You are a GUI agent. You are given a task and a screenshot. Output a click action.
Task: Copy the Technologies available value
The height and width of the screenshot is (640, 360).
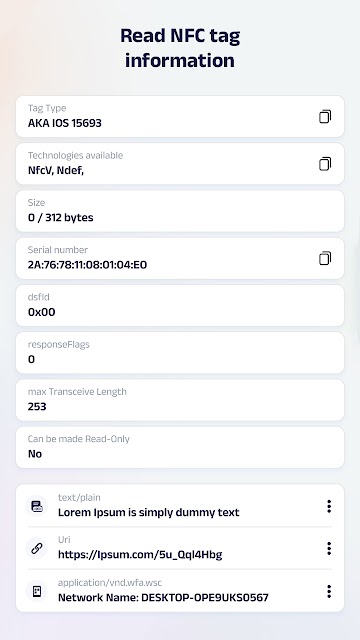point(325,164)
